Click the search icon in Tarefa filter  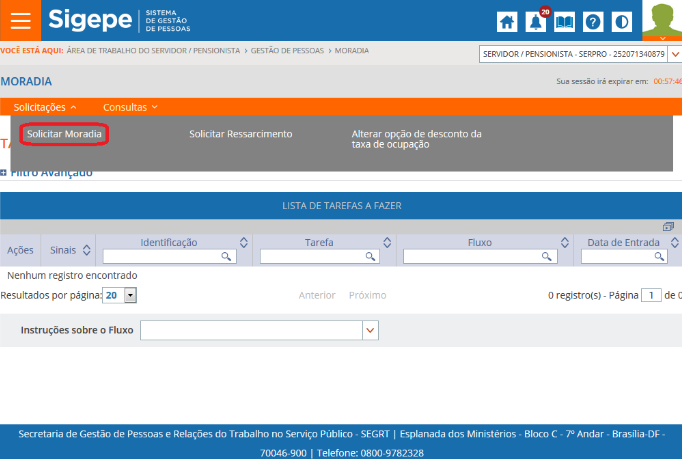371,257
